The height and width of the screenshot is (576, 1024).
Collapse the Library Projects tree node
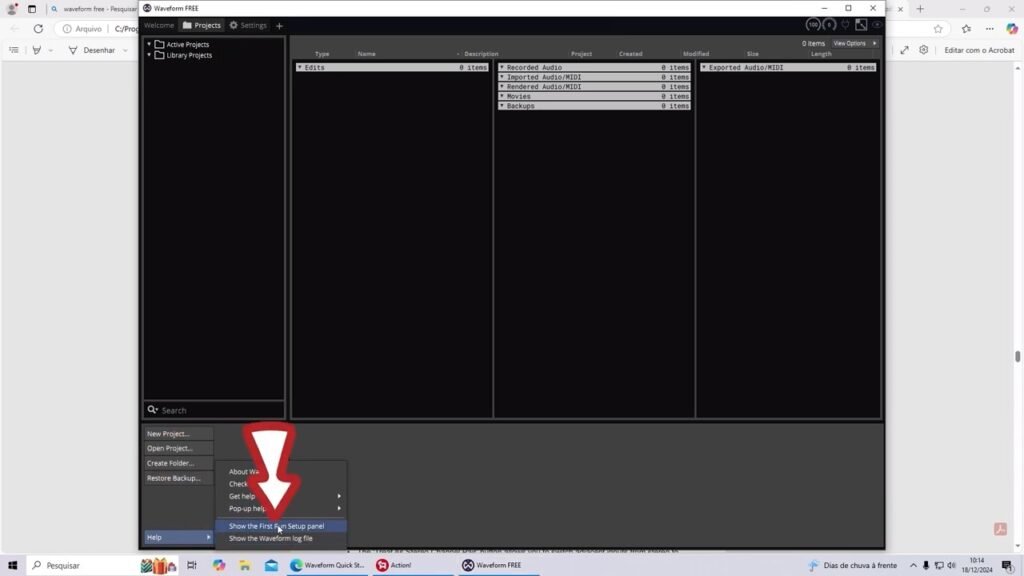[149, 56]
